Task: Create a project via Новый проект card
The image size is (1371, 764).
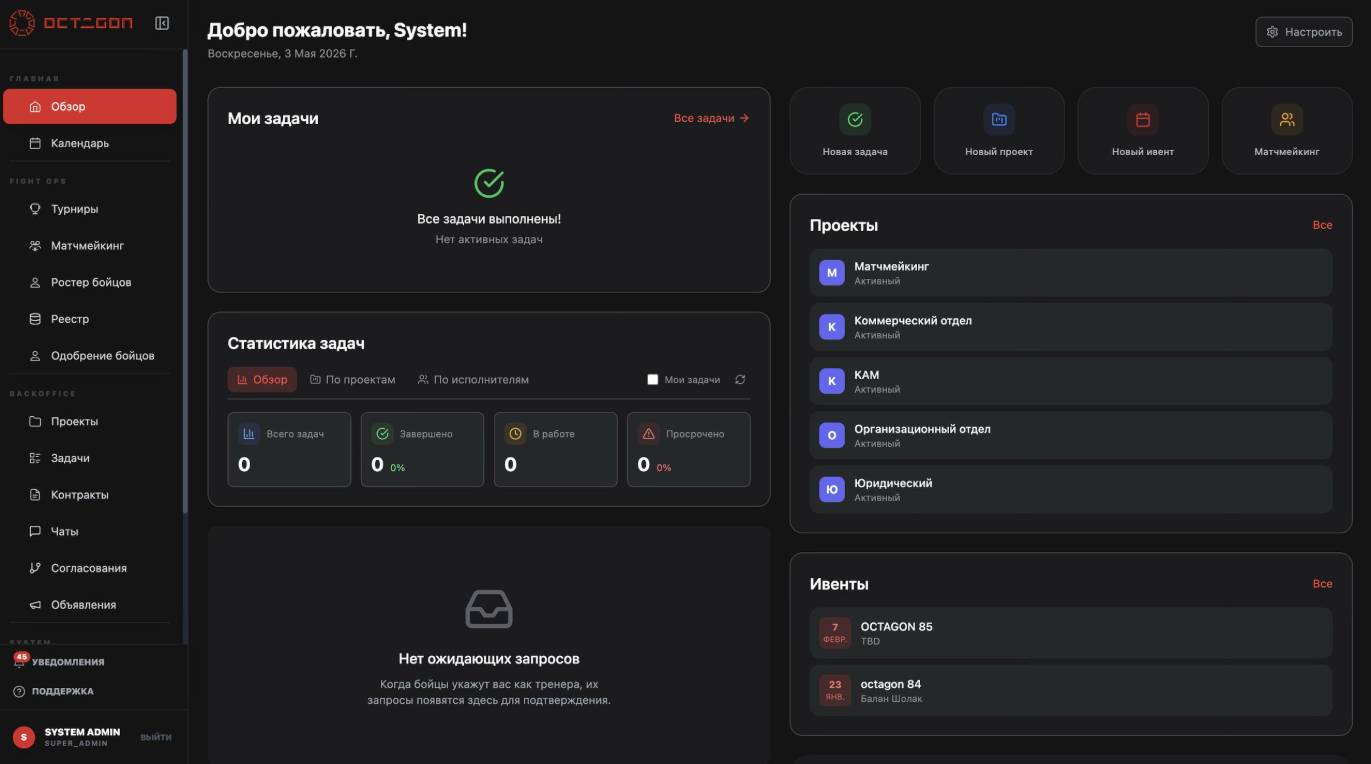Action: pos(999,131)
